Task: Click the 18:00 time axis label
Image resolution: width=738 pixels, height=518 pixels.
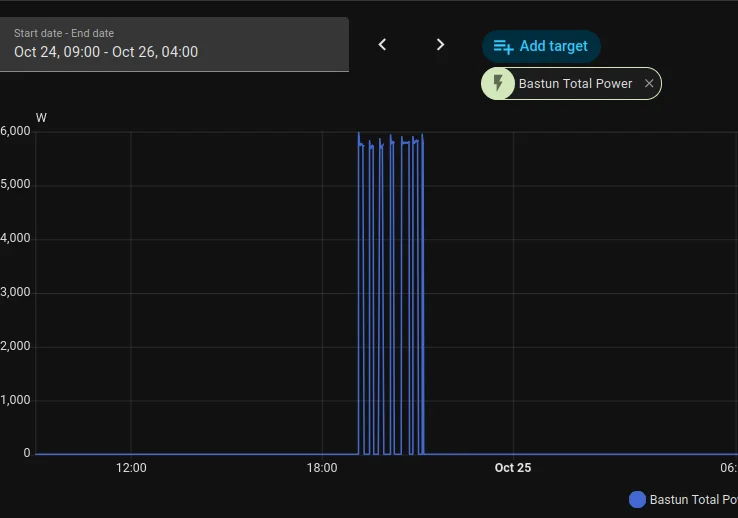Action: [x=322, y=468]
